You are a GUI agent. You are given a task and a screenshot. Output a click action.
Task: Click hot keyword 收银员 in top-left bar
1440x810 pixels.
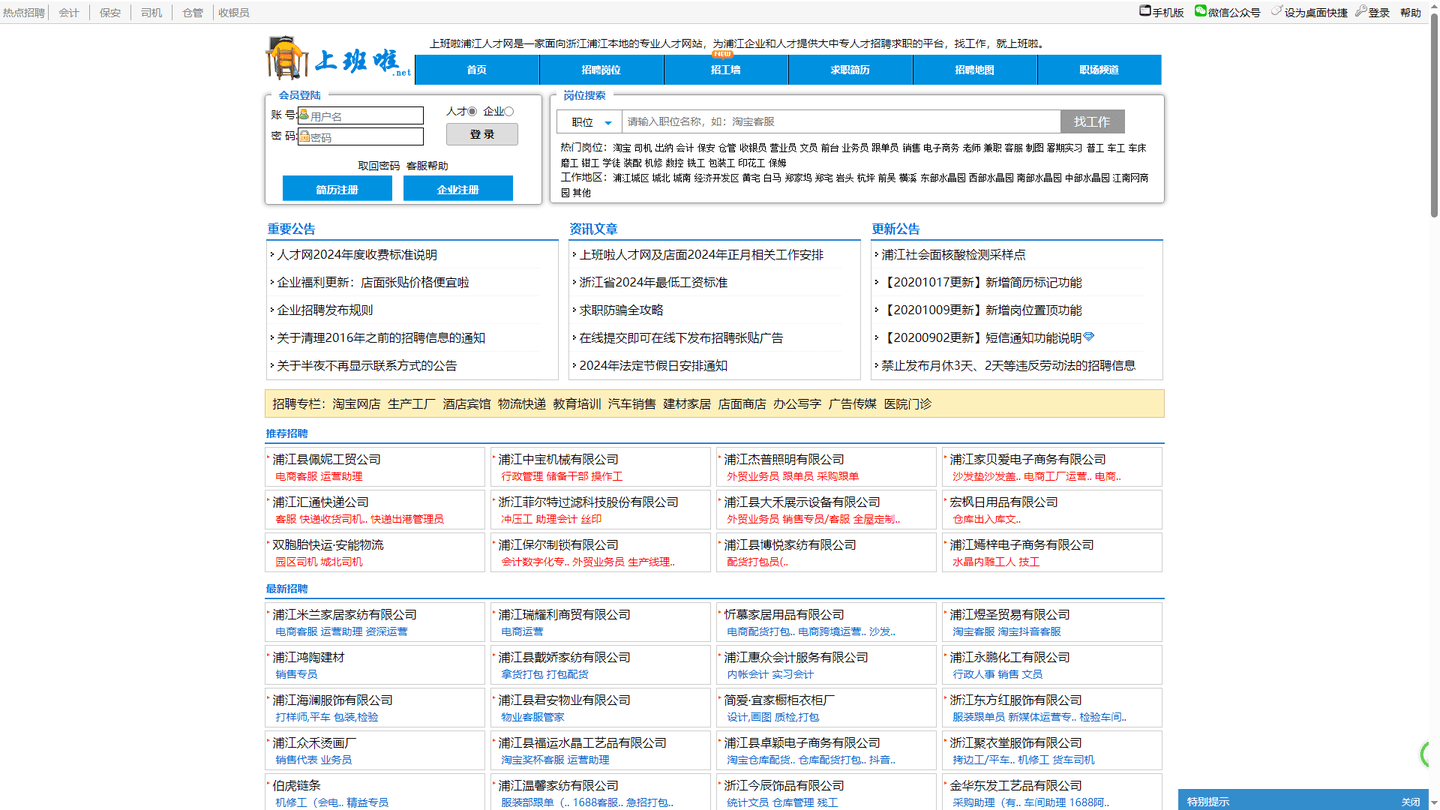[x=234, y=13]
